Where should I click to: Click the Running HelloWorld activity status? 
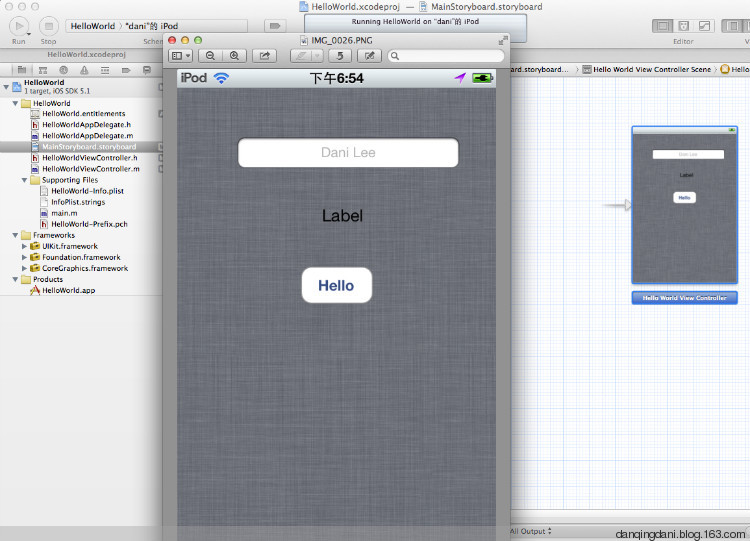[x=415, y=22]
